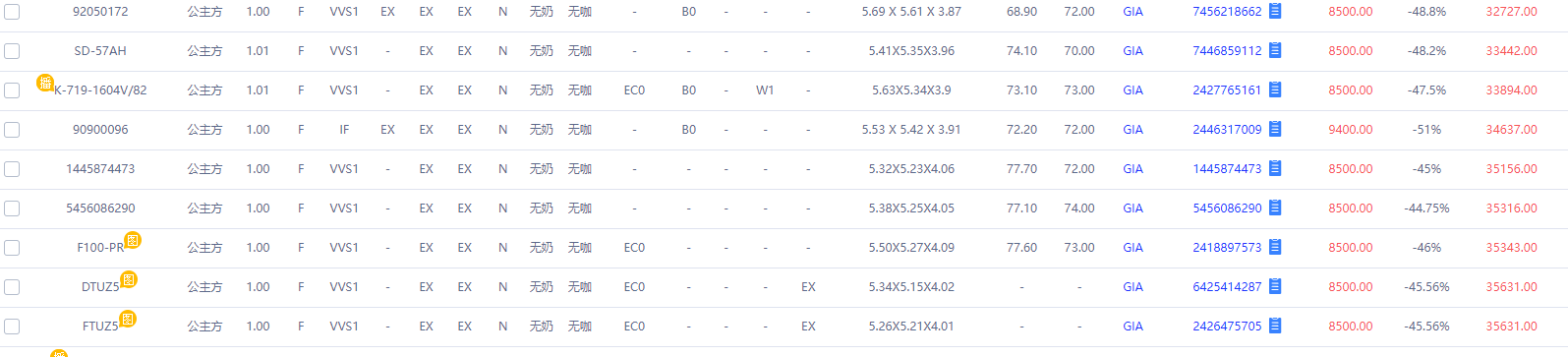Screen dimensions: 1568x357
Task: Check the box for row SD-57AH
Action: click(x=12, y=51)
